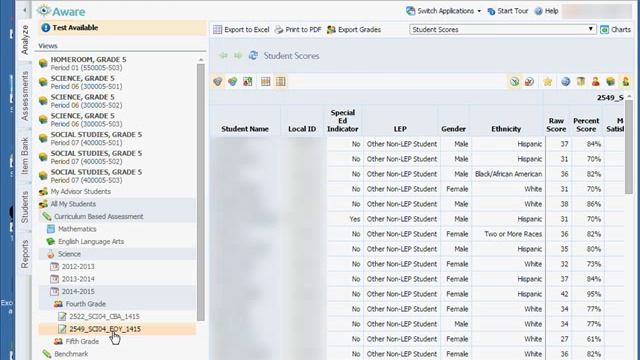This screenshot has width=640, height=360.
Task: Click the rightmost student person toolbar icon
Action: pos(626,82)
